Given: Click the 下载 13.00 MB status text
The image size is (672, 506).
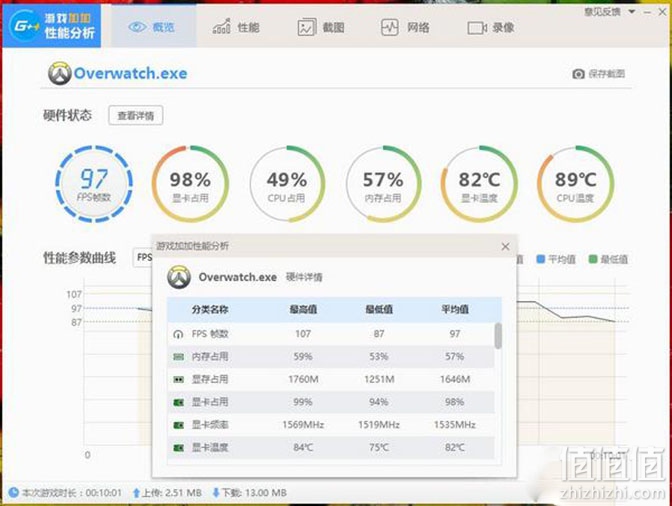Looking at the screenshot, I should [x=254, y=493].
